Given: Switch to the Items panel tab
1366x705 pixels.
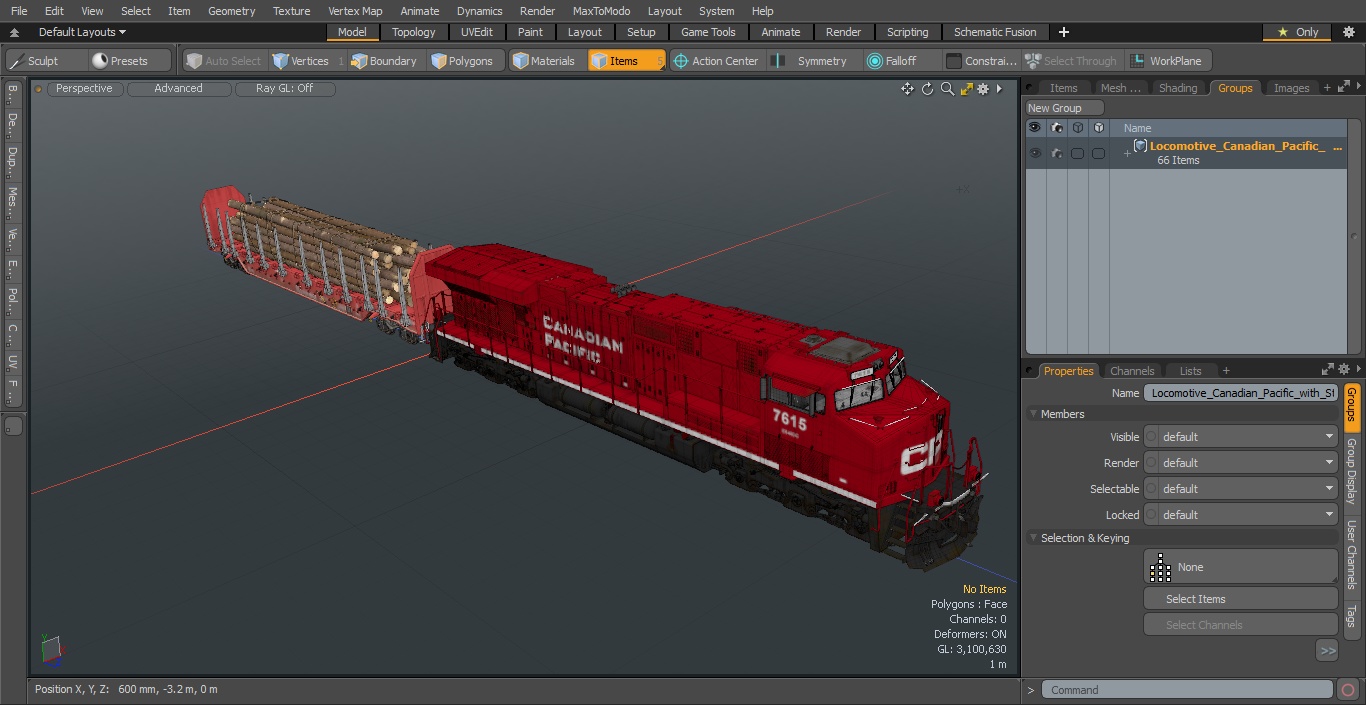Looking at the screenshot, I should [x=1063, y=88].
